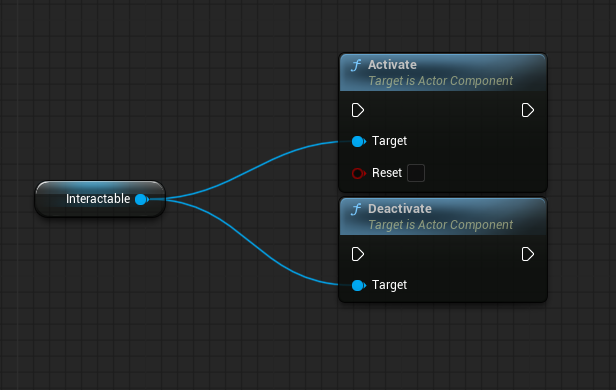Click the Activate node's output execution pin
Screen dimensions: 616x390
(x=528, y=110)
